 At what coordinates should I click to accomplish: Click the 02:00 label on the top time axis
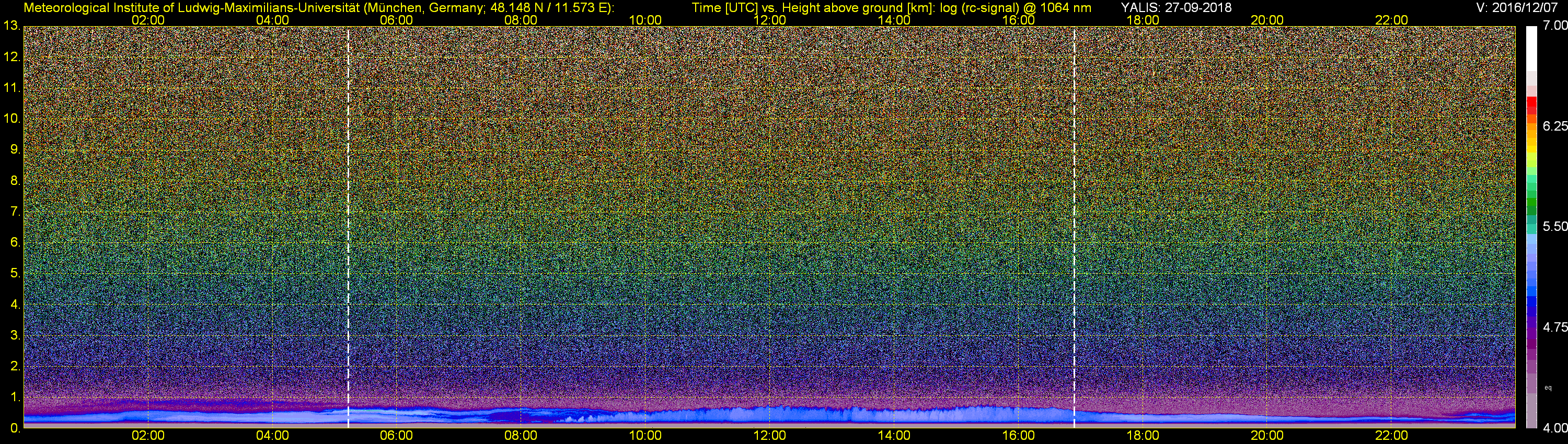148,20
